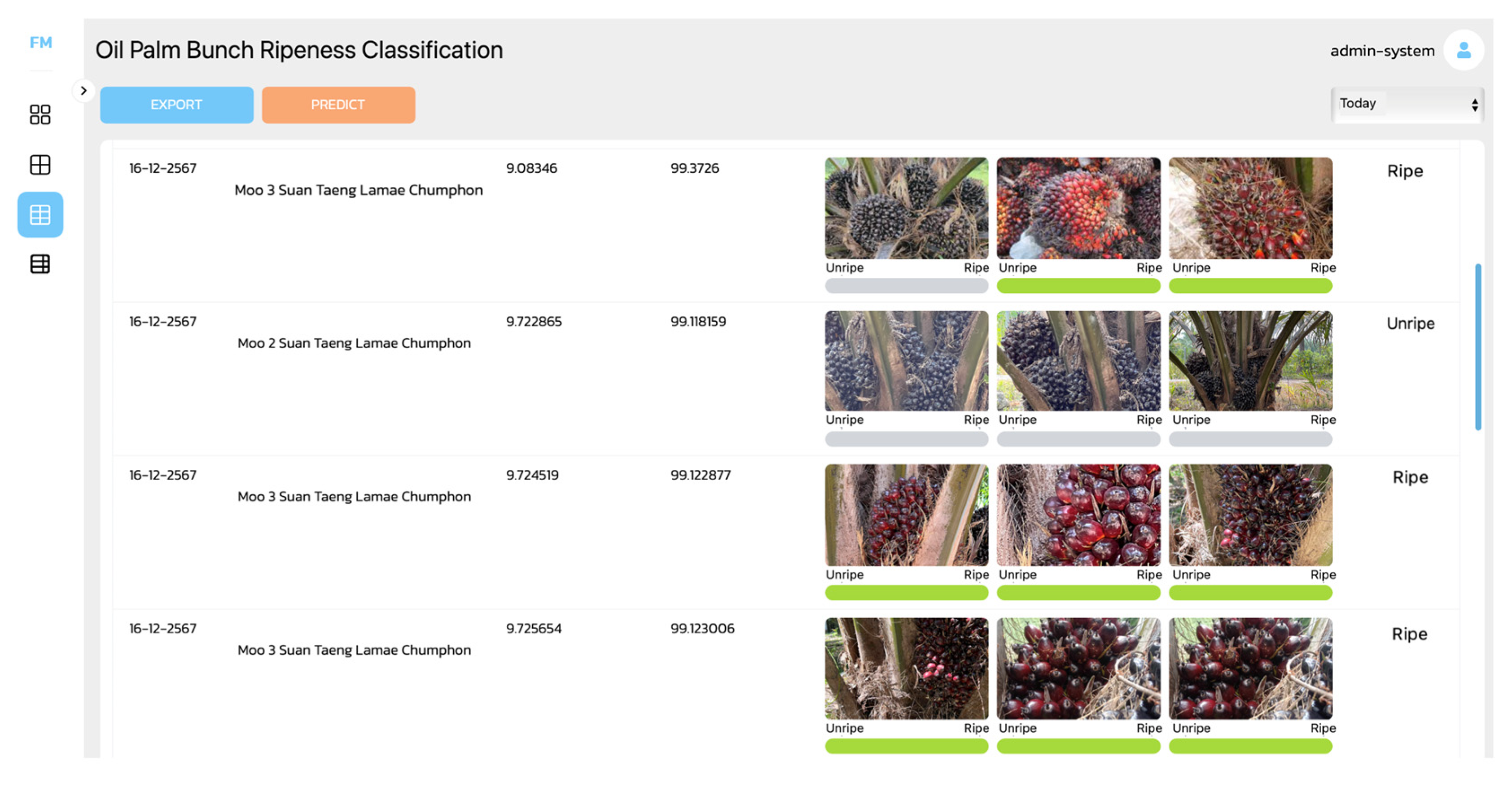Click the admin-system username label
The height and width of the screenshot is (787, 1512).
1382,51
